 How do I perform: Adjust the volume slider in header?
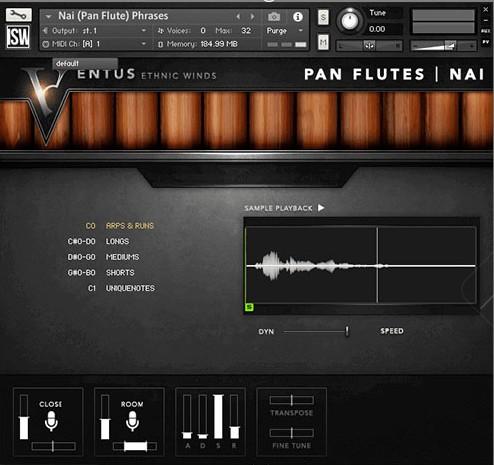[443, 45]
